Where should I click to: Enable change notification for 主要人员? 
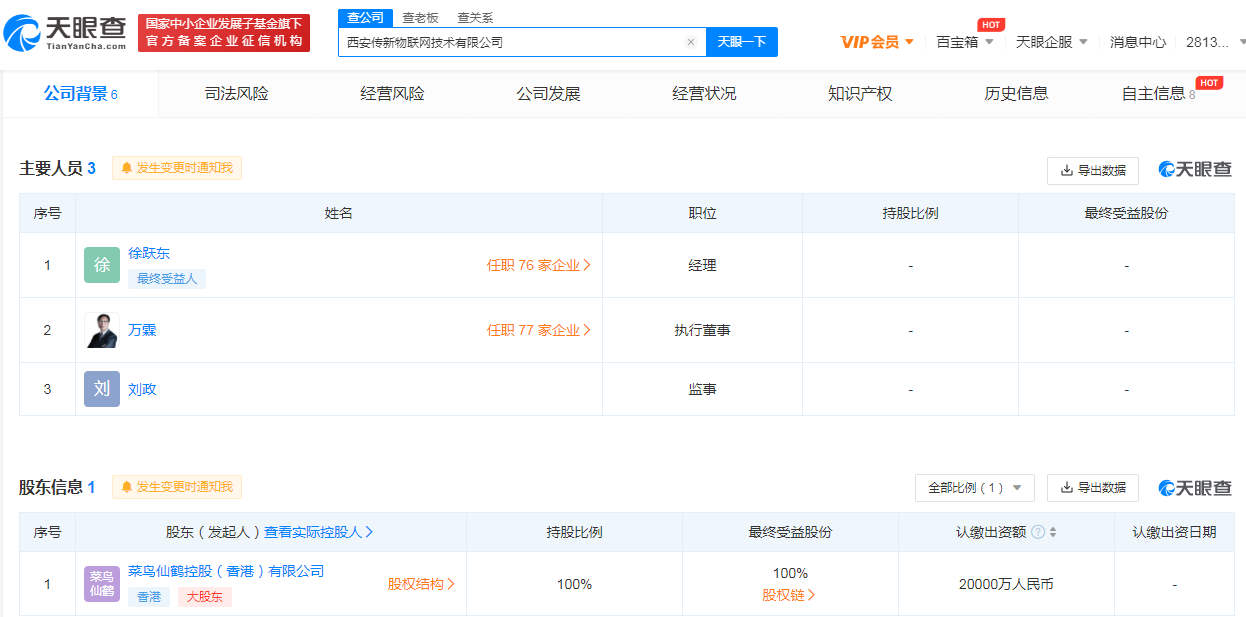point(177,168)
